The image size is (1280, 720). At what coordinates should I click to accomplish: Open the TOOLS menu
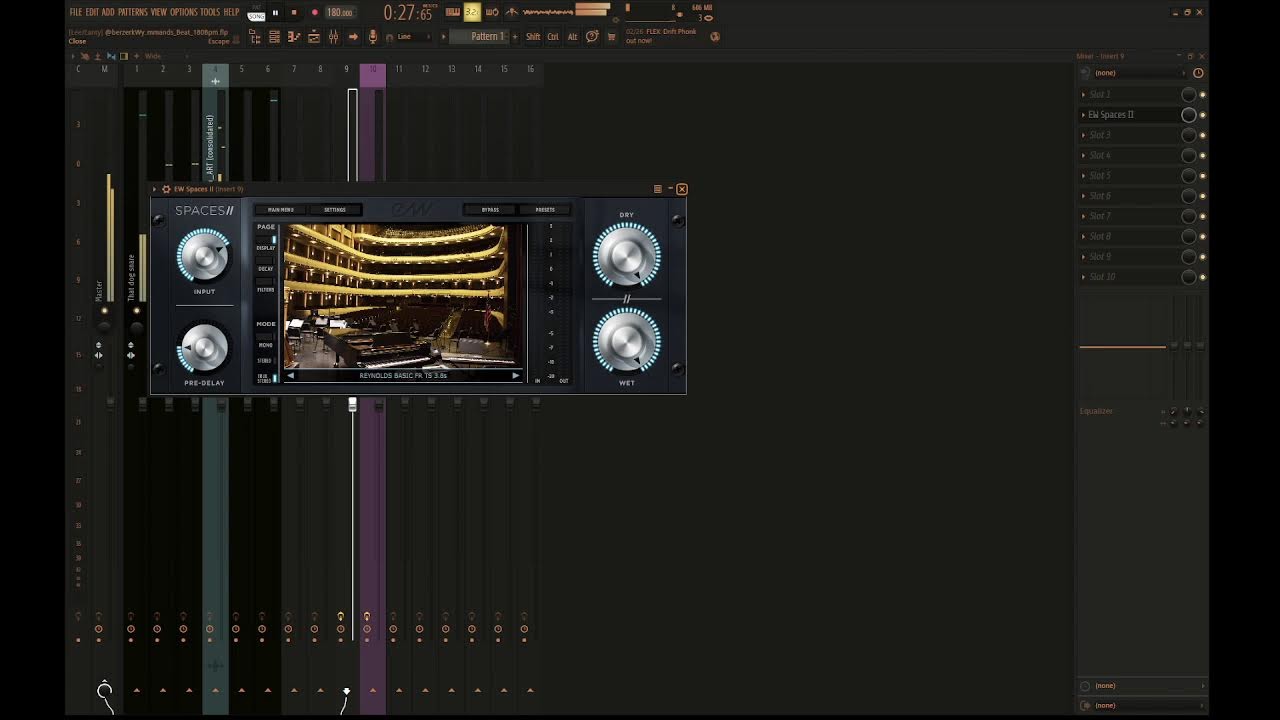tap(210, 12)
